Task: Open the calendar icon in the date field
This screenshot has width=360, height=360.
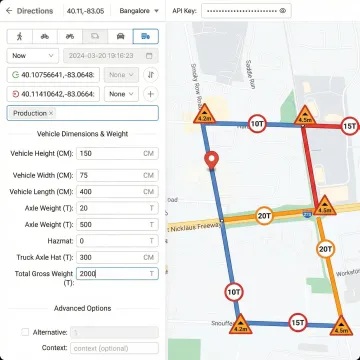Action: (149, 56)
